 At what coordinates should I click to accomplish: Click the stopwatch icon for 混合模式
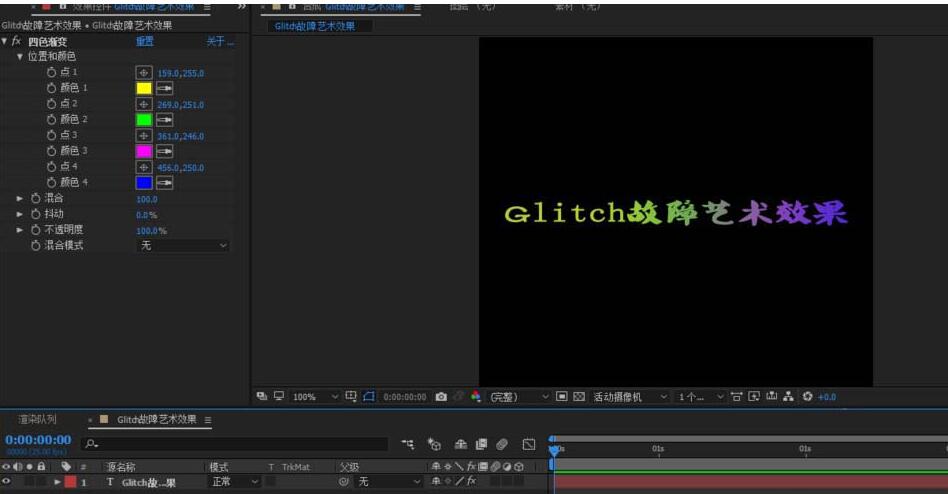pyautogui.click(x=35, y=245)
